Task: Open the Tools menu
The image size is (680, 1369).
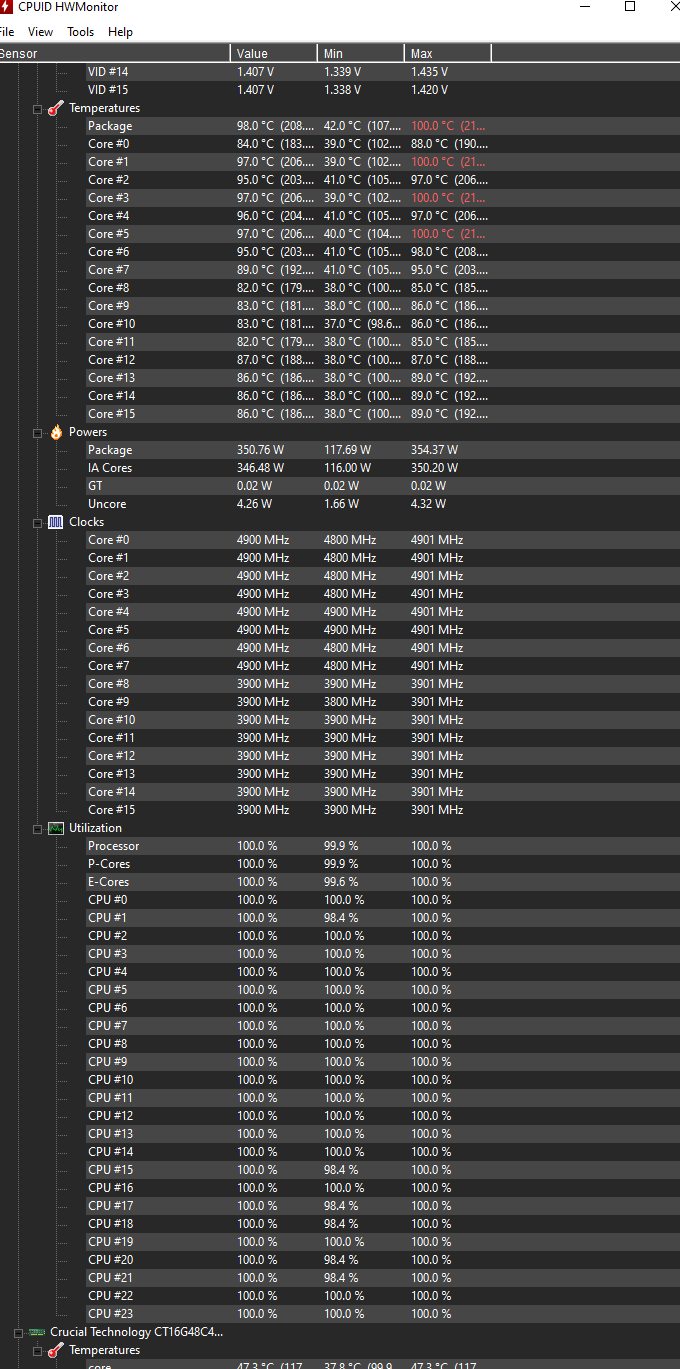Action: [80, 32]
